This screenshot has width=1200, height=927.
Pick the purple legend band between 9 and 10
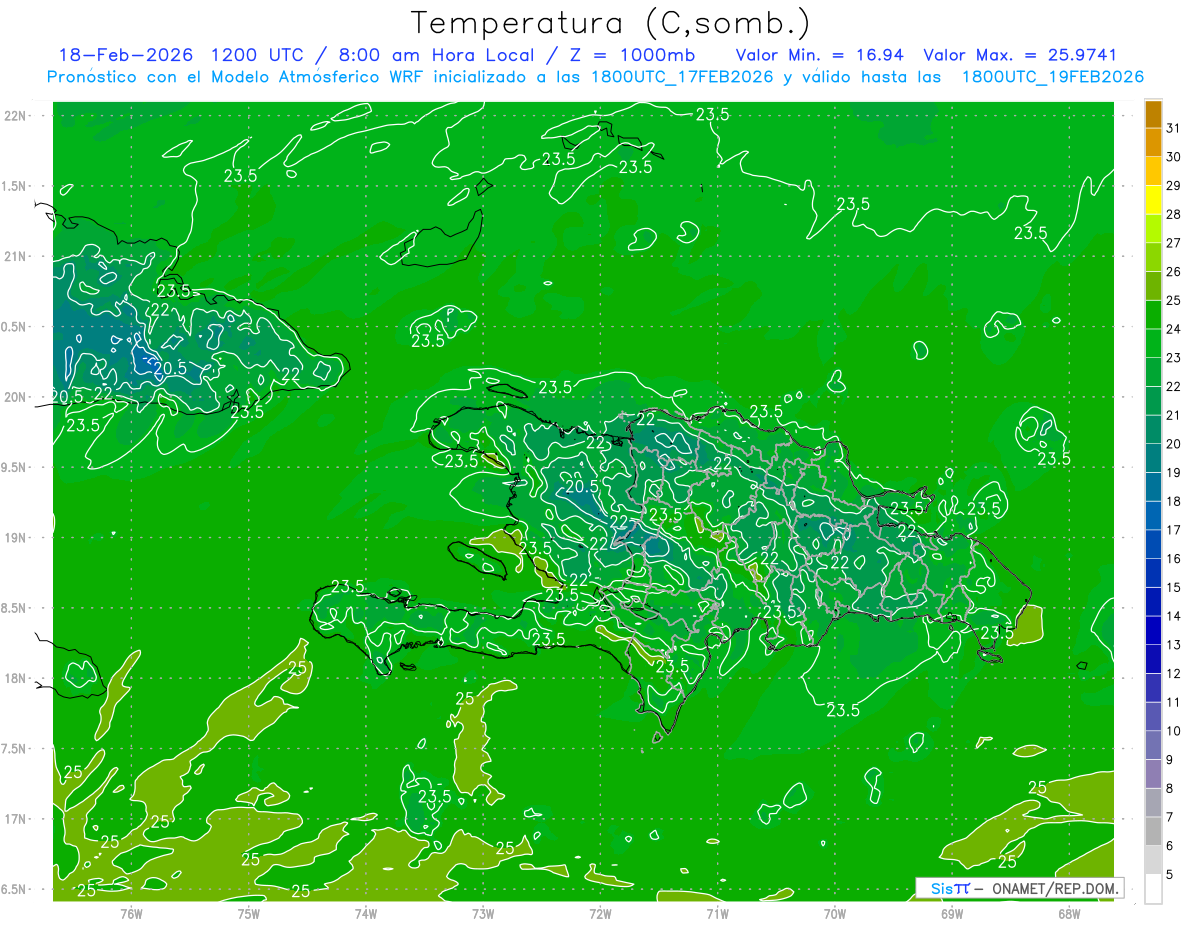click(1153, 746)
